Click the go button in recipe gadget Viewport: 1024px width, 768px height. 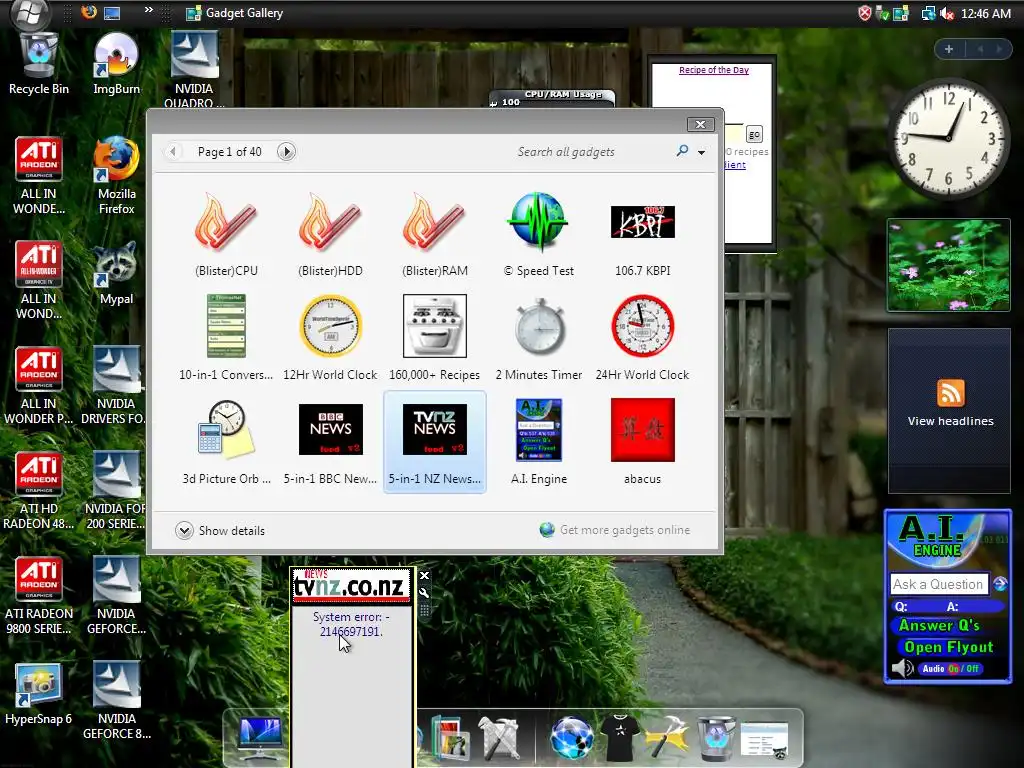(754, 135)
